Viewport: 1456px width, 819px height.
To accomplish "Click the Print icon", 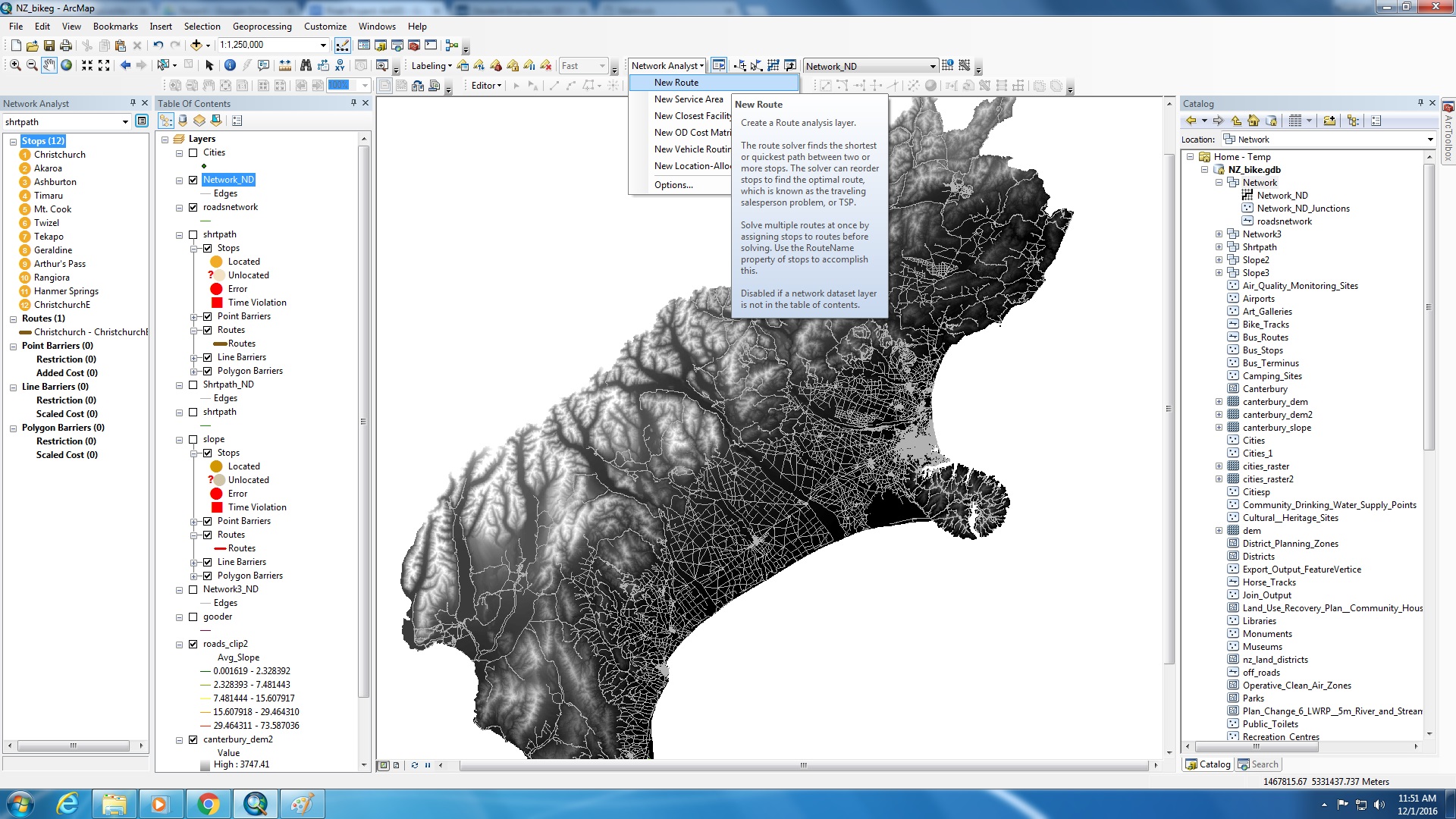I will [x=66, y=45].
